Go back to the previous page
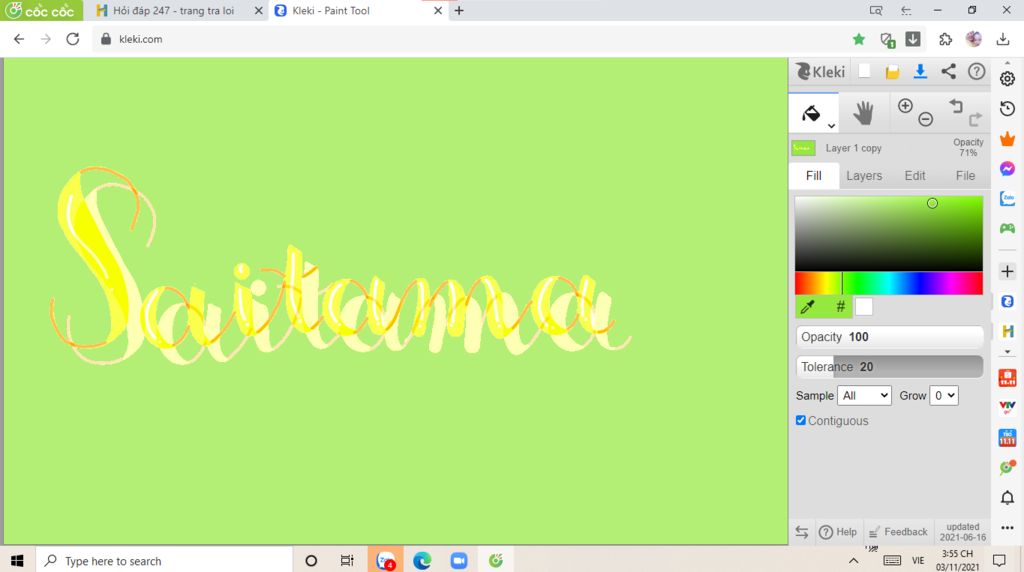This screenshot has height=572, width=1024. (x=19, y=39)
